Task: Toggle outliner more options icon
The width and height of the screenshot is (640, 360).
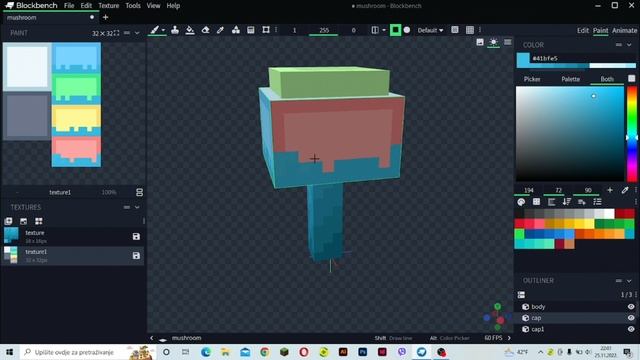Action: coord(521,295)
